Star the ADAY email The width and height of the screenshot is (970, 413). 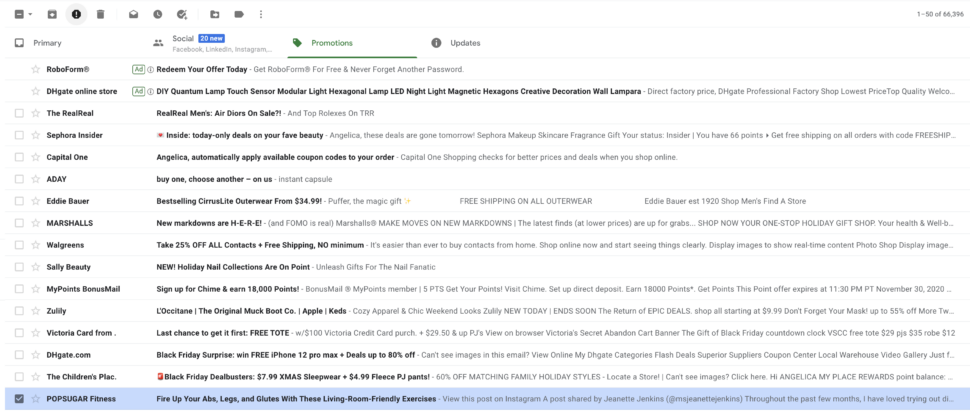point(36,179)
